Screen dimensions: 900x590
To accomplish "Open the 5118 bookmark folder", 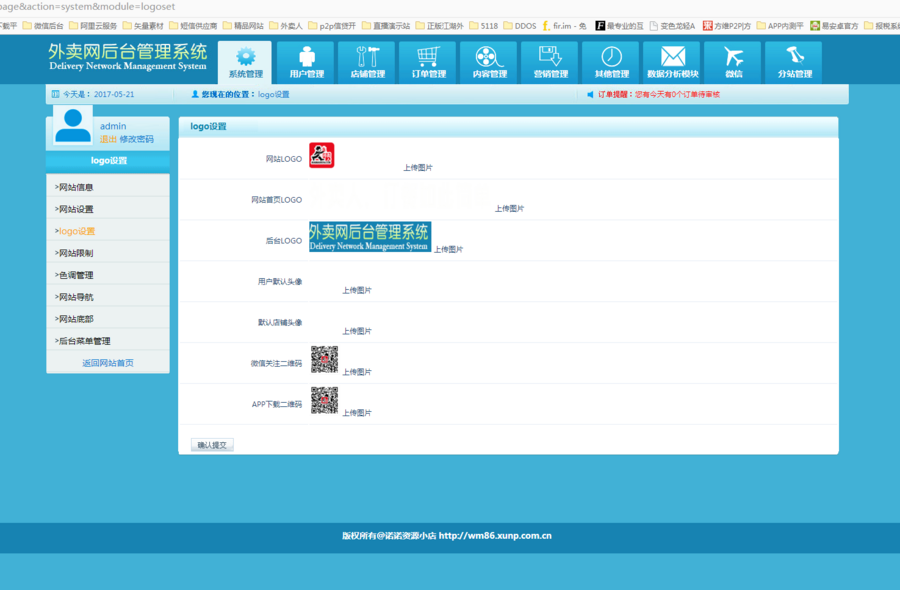I will click(484, 26).
